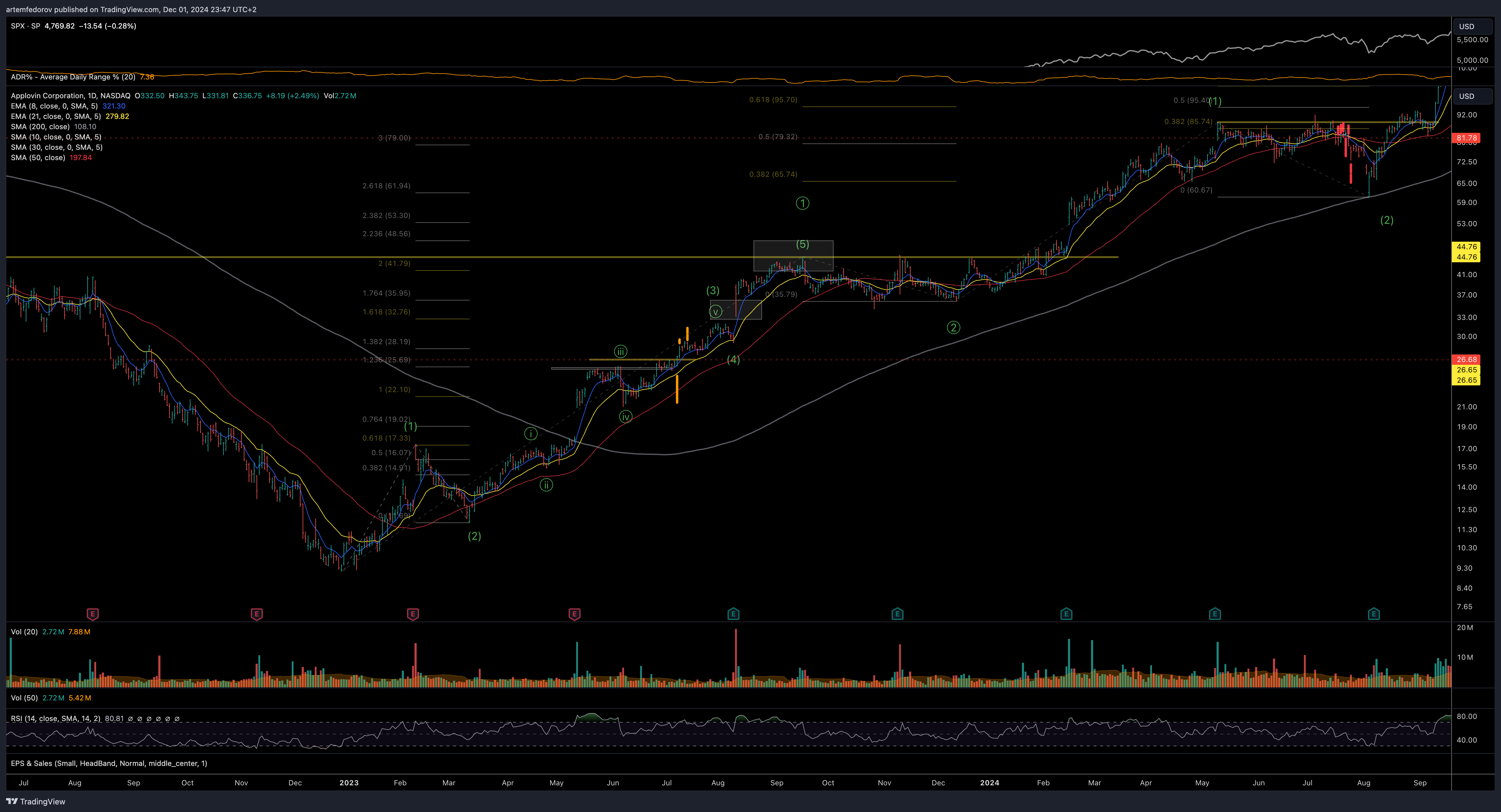Click the published on TradingView.com header text
The image size is (1501, 812).
(x=130, y=9)
